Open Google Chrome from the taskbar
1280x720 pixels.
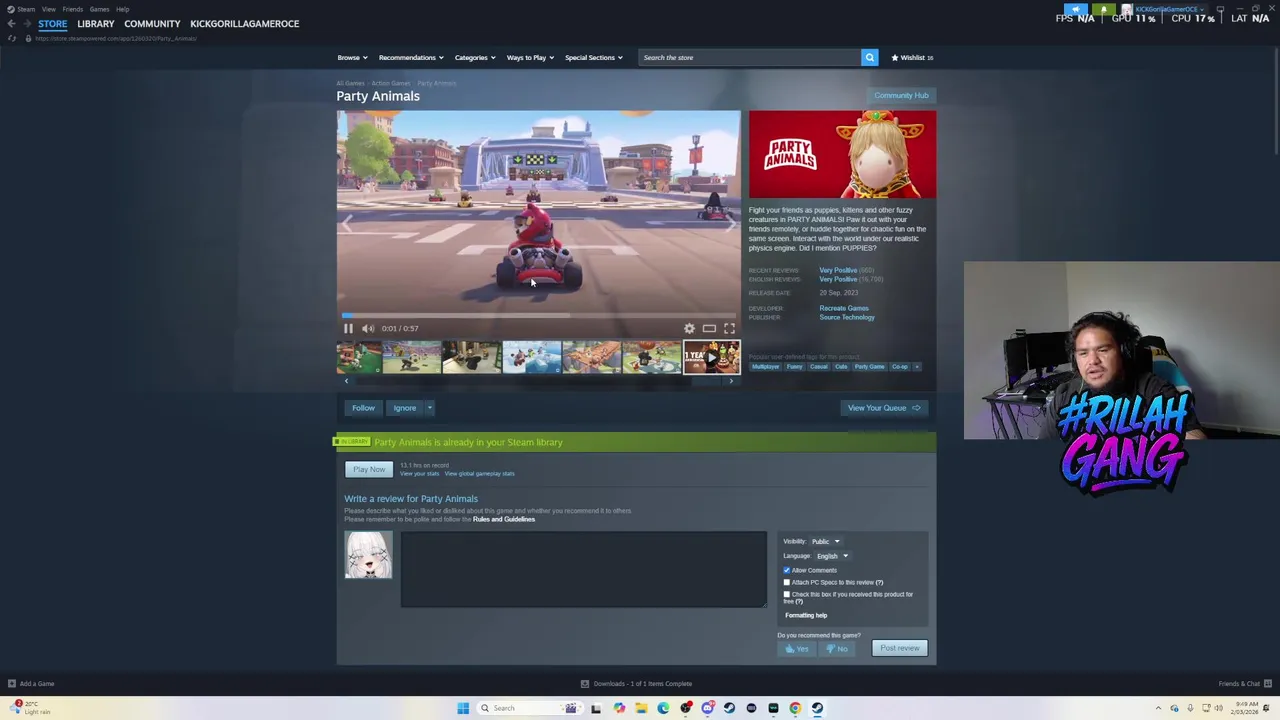pyautogui.click(x=795, y=708)
